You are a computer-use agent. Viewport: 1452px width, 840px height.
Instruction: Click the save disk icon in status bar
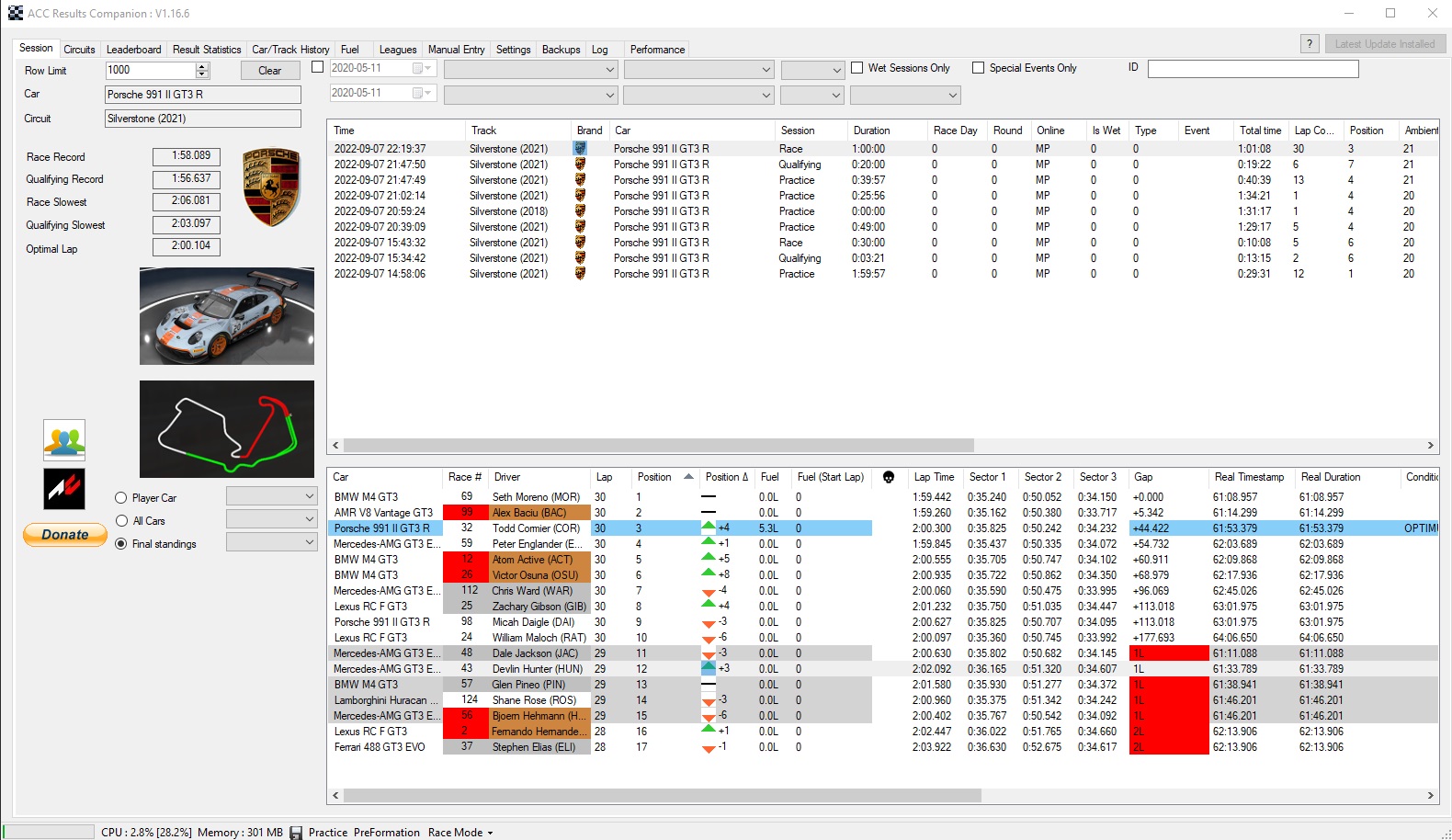[x=296, y=833]
